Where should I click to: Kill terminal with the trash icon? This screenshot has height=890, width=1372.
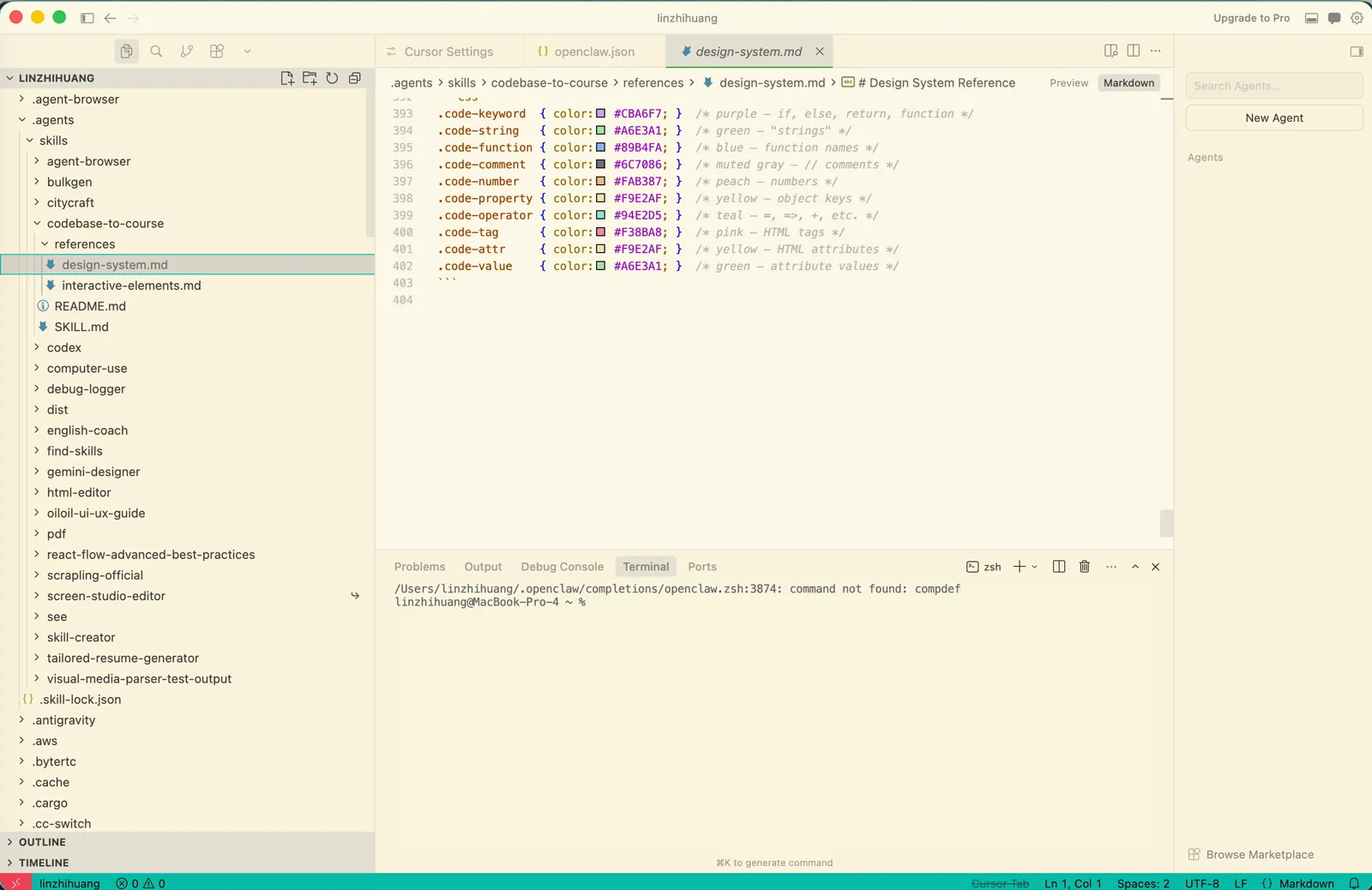(1085, 567)
